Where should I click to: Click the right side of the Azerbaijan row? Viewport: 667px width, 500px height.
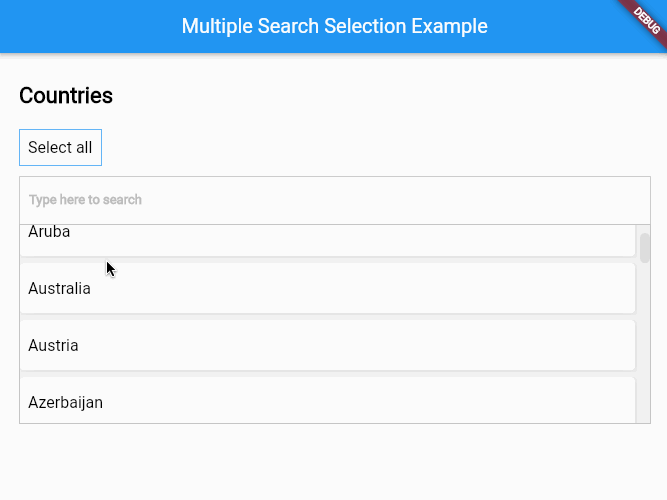(x=560, y=402)
